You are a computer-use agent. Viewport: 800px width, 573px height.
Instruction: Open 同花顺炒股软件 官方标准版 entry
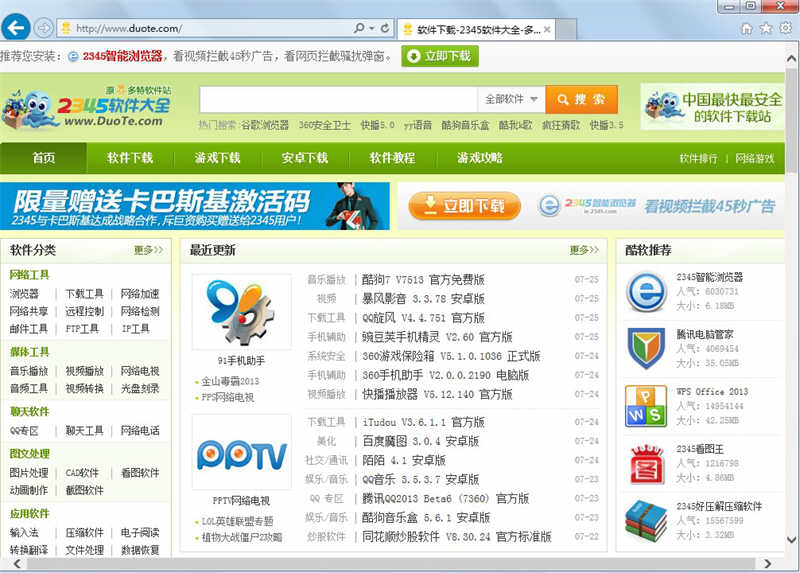[457, 537]
